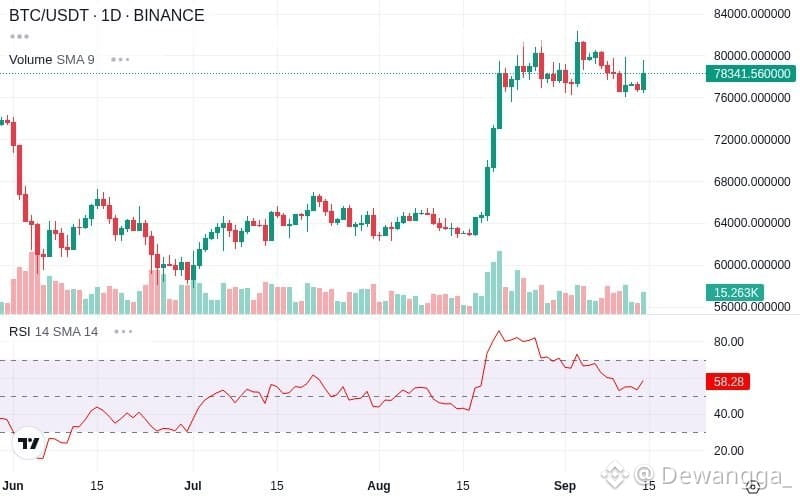Image resolution: width=800 pixels, height=500 pixels.
Task: Click the 80.00 level on the RSI scale
Action: 729,342
